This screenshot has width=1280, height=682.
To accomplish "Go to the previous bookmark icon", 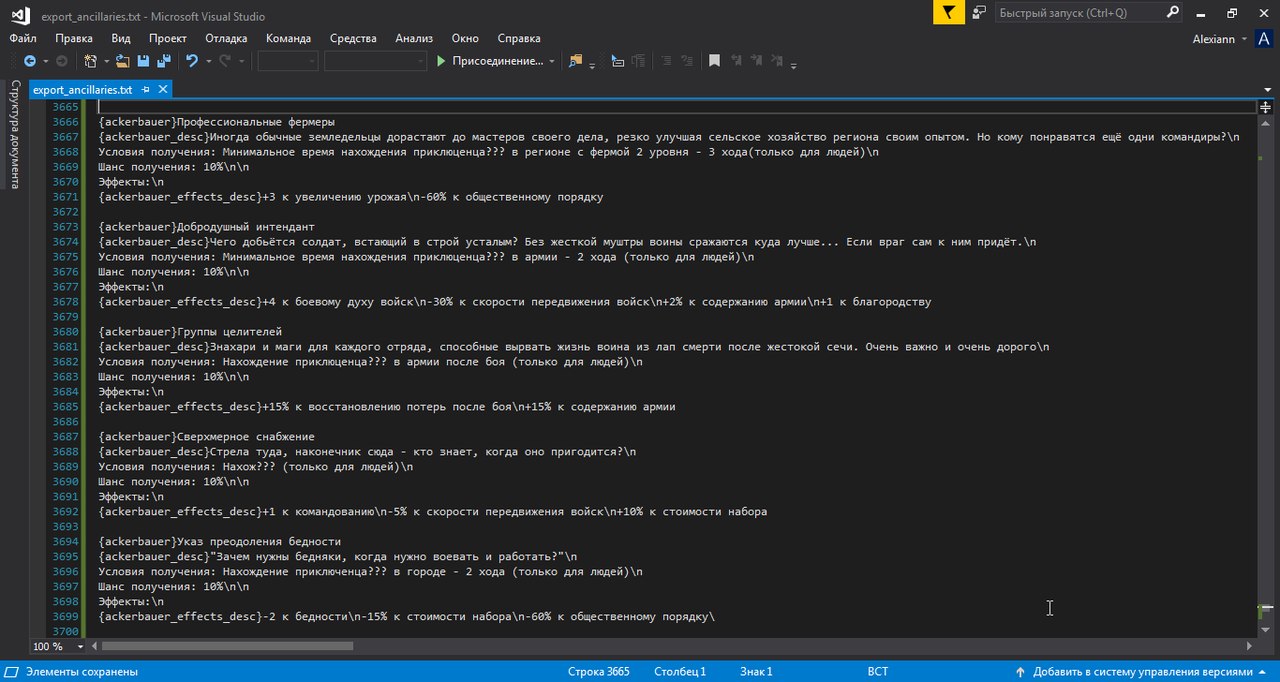I will click(x=736, y=61).
